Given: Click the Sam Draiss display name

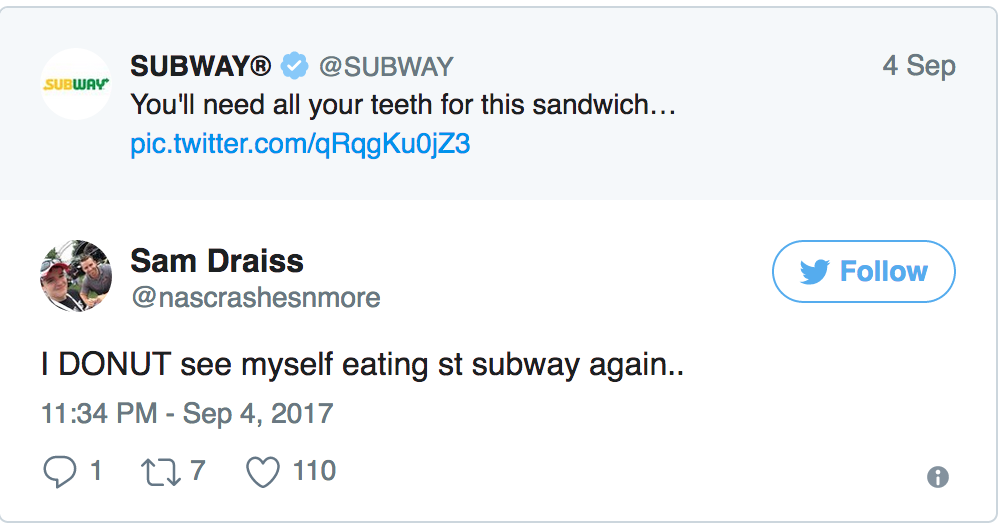Looking at the screenshot, I should 216,262.
